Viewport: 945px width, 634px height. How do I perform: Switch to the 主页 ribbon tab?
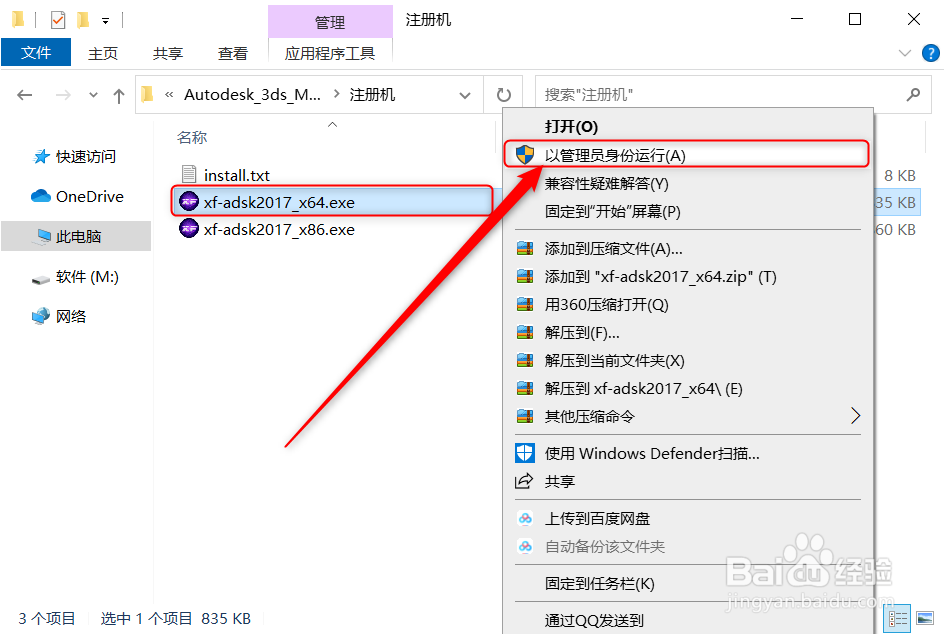point(103,53)
